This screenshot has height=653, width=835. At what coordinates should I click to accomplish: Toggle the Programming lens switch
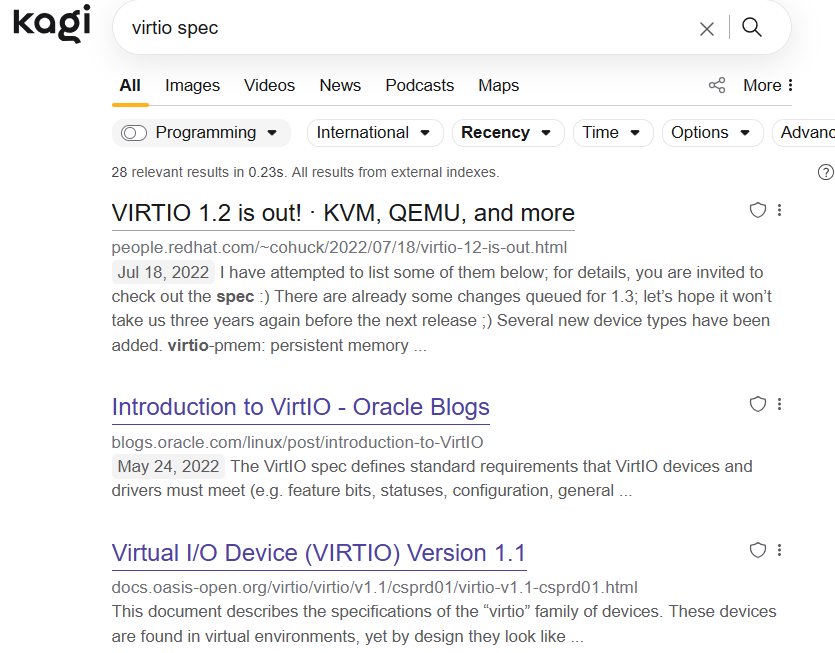click(x=134, y=133)
